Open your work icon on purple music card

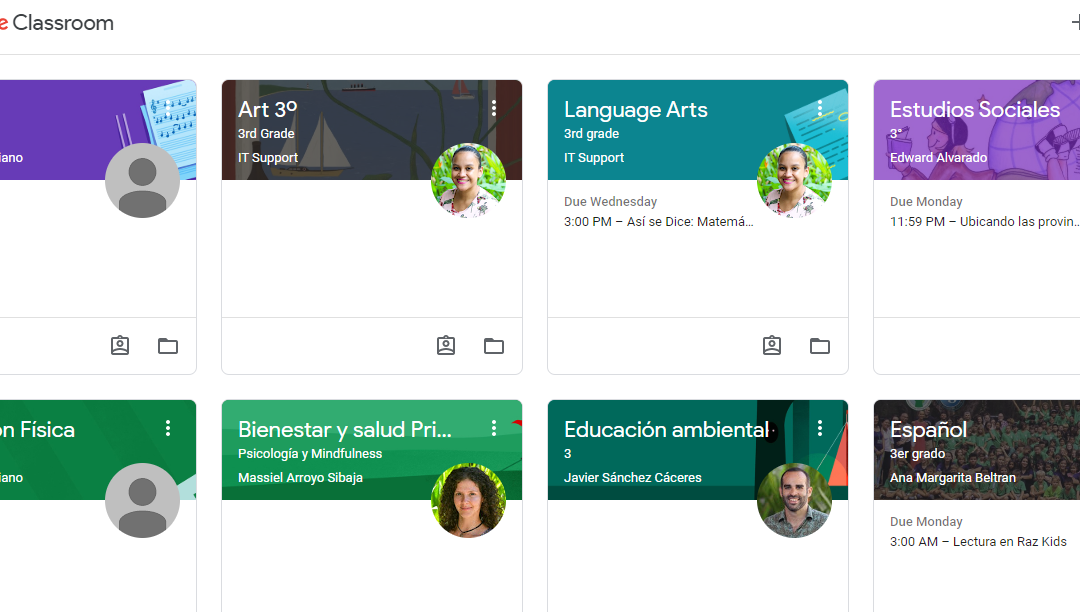(120, 346)
